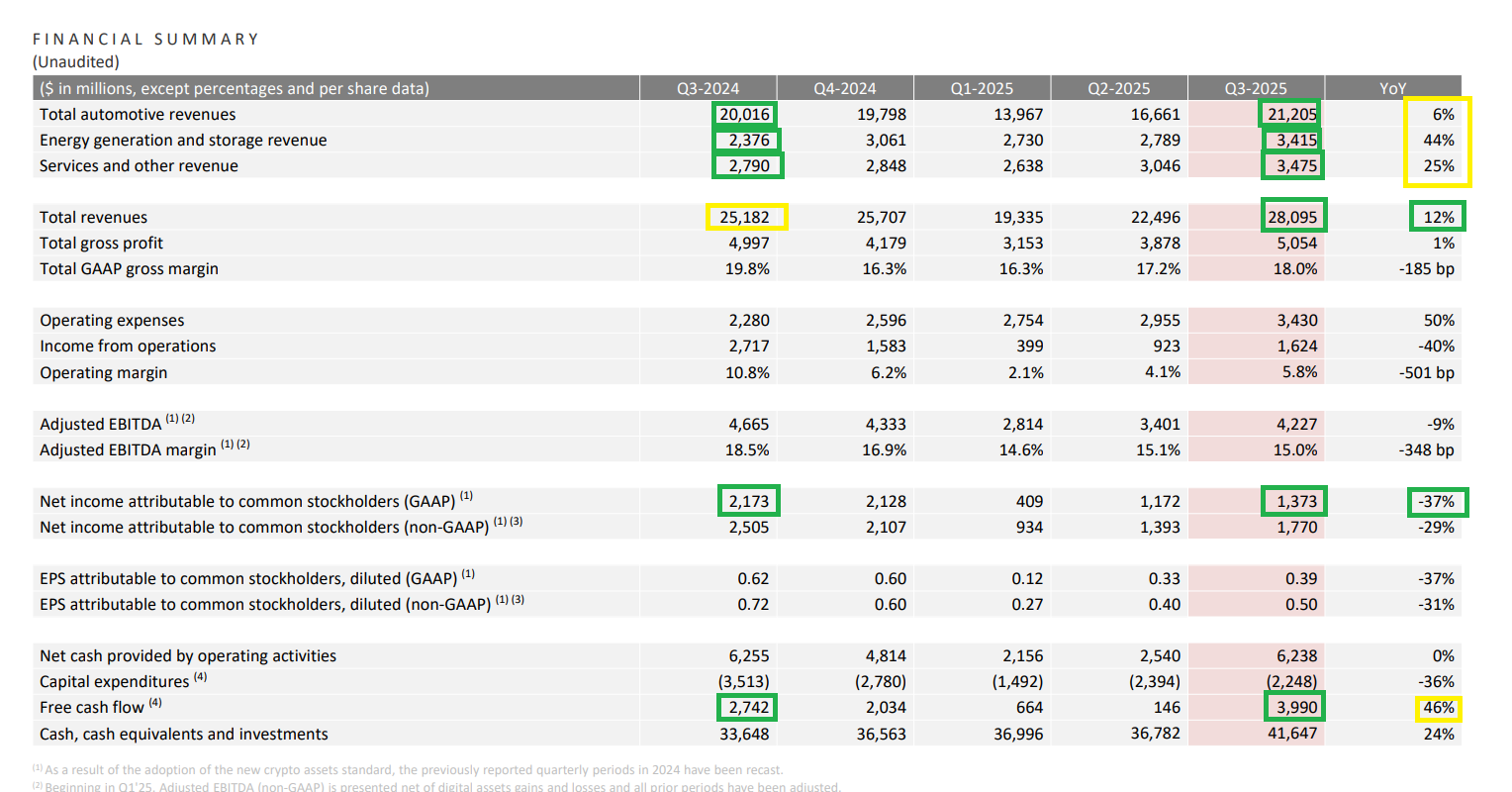Select Q3-2025 total revenues value 28,095
Viewport: 1512px width, 792px height.
(x=1292, y=217)
